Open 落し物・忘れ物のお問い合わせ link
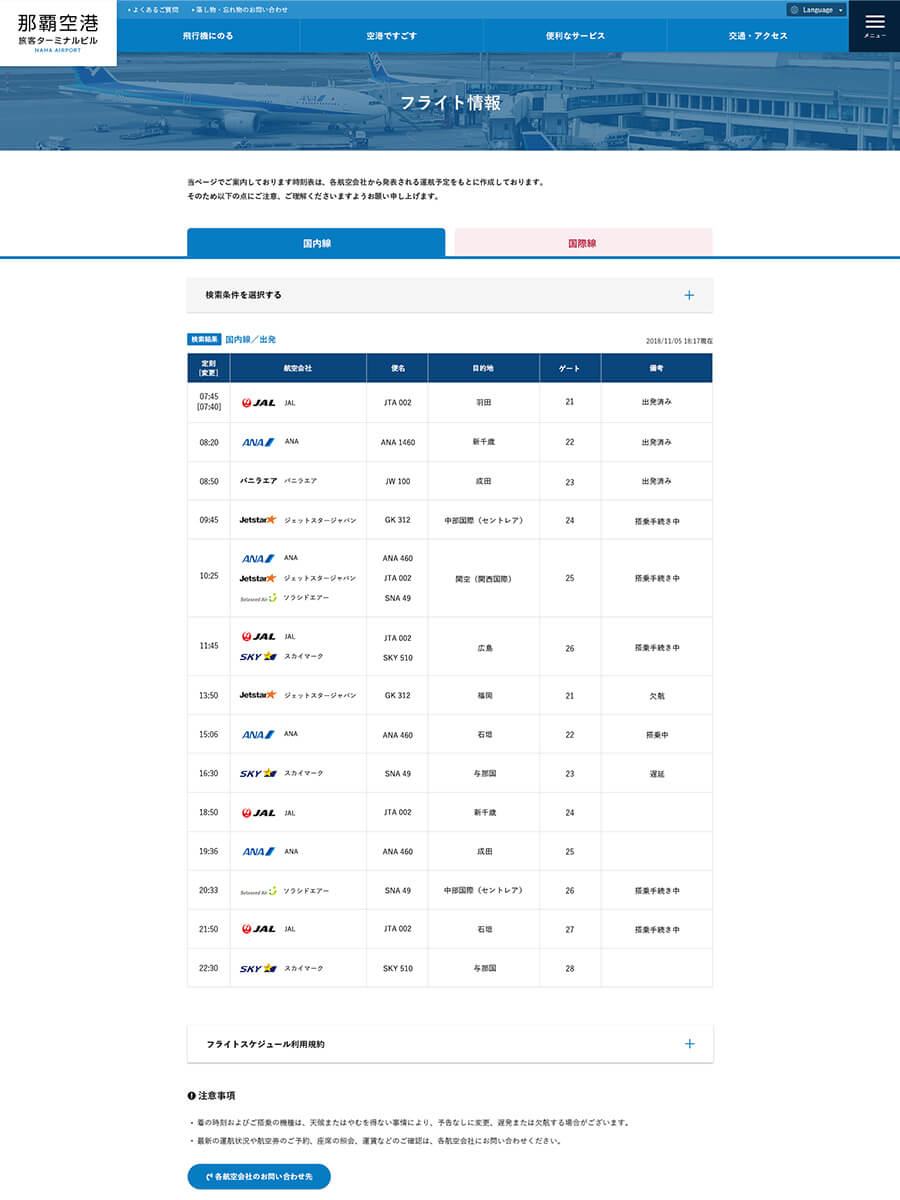The height and width of the screenshot is (1200, 900). point(240,9)
